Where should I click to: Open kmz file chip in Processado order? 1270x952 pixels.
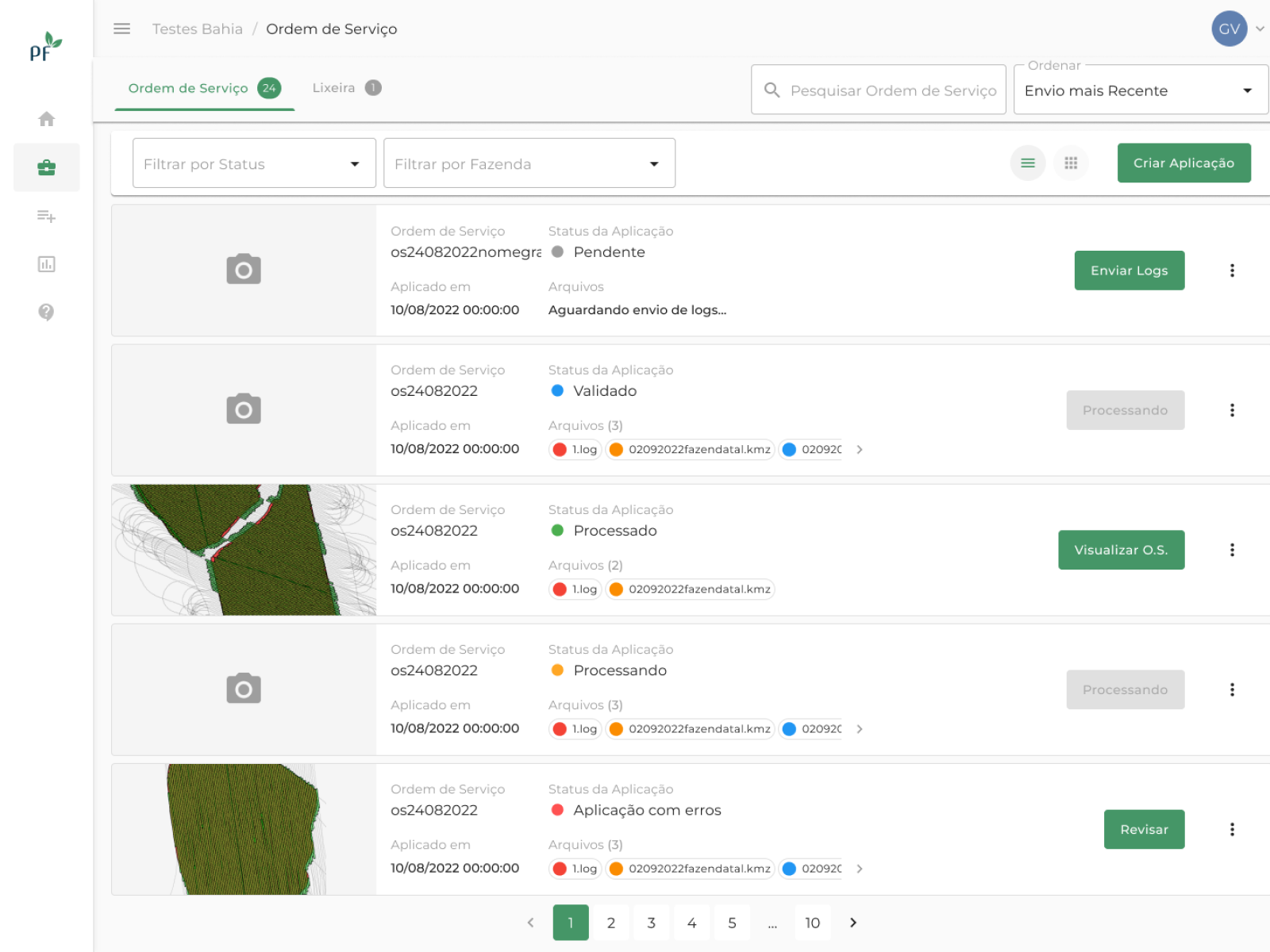click(x=690, y=589)
